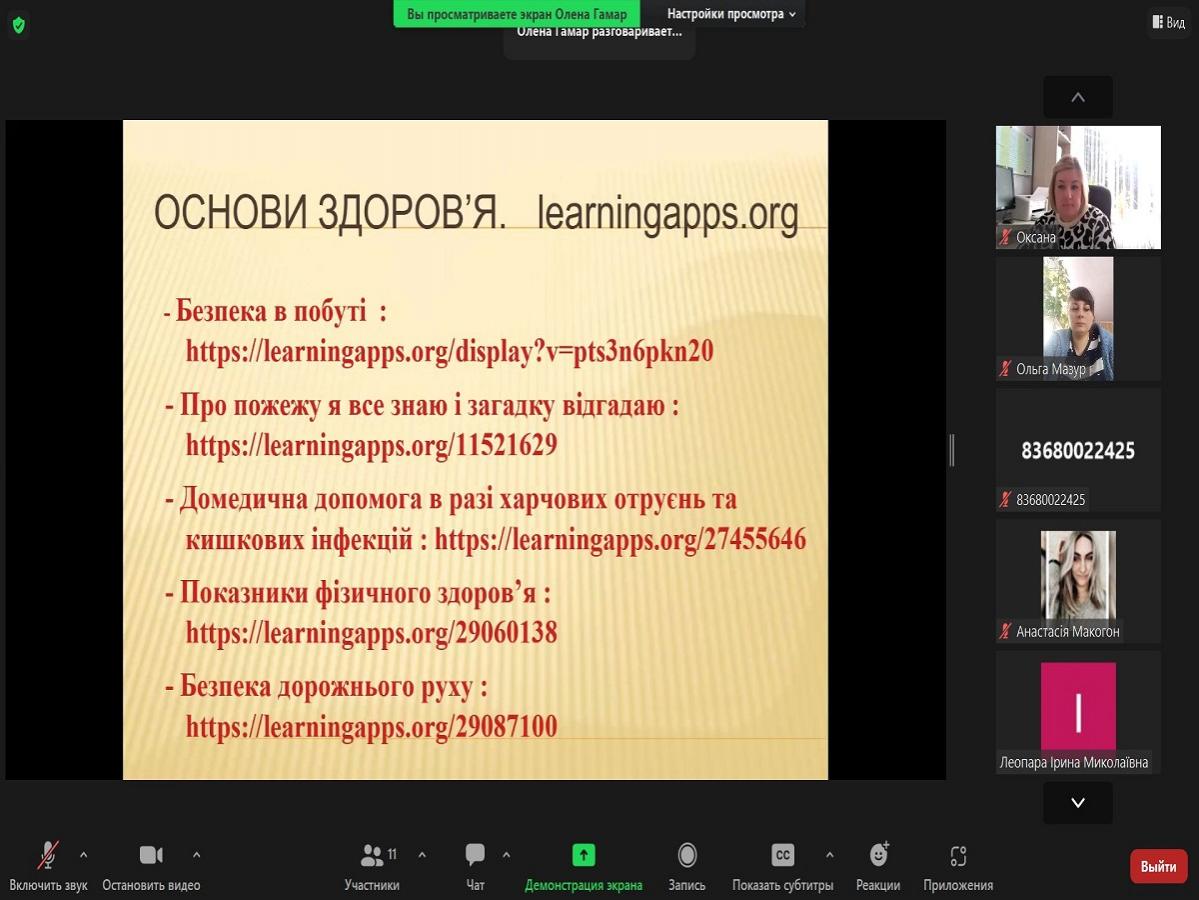Expand video options arrow beside camera

197,855
